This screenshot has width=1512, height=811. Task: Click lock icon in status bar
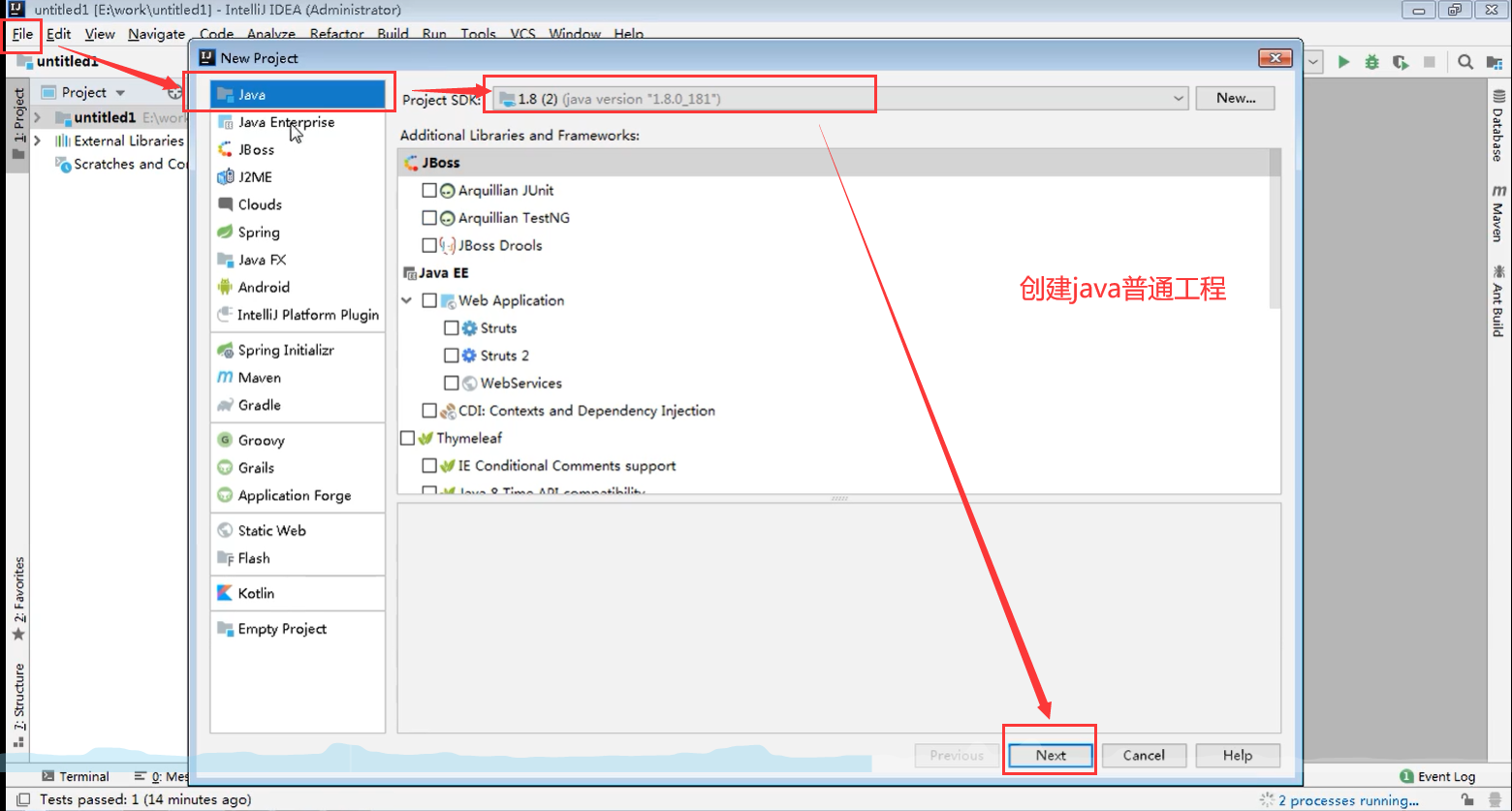[1468, 800]
